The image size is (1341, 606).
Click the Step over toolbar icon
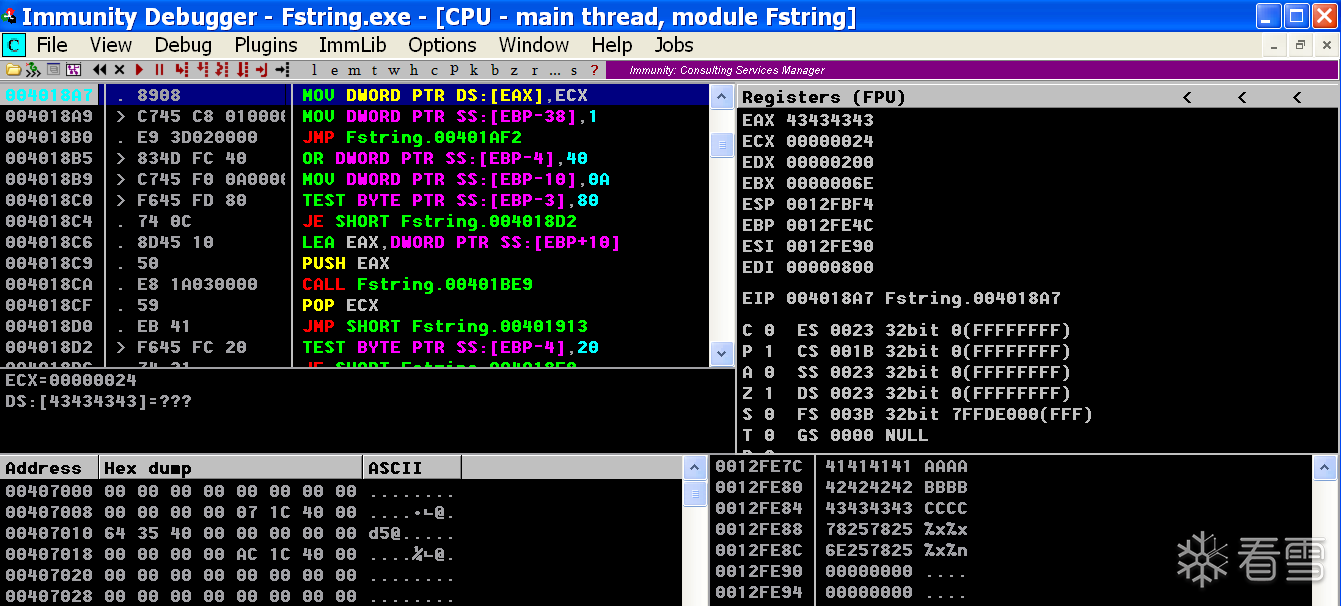click(x=202, y=70)
